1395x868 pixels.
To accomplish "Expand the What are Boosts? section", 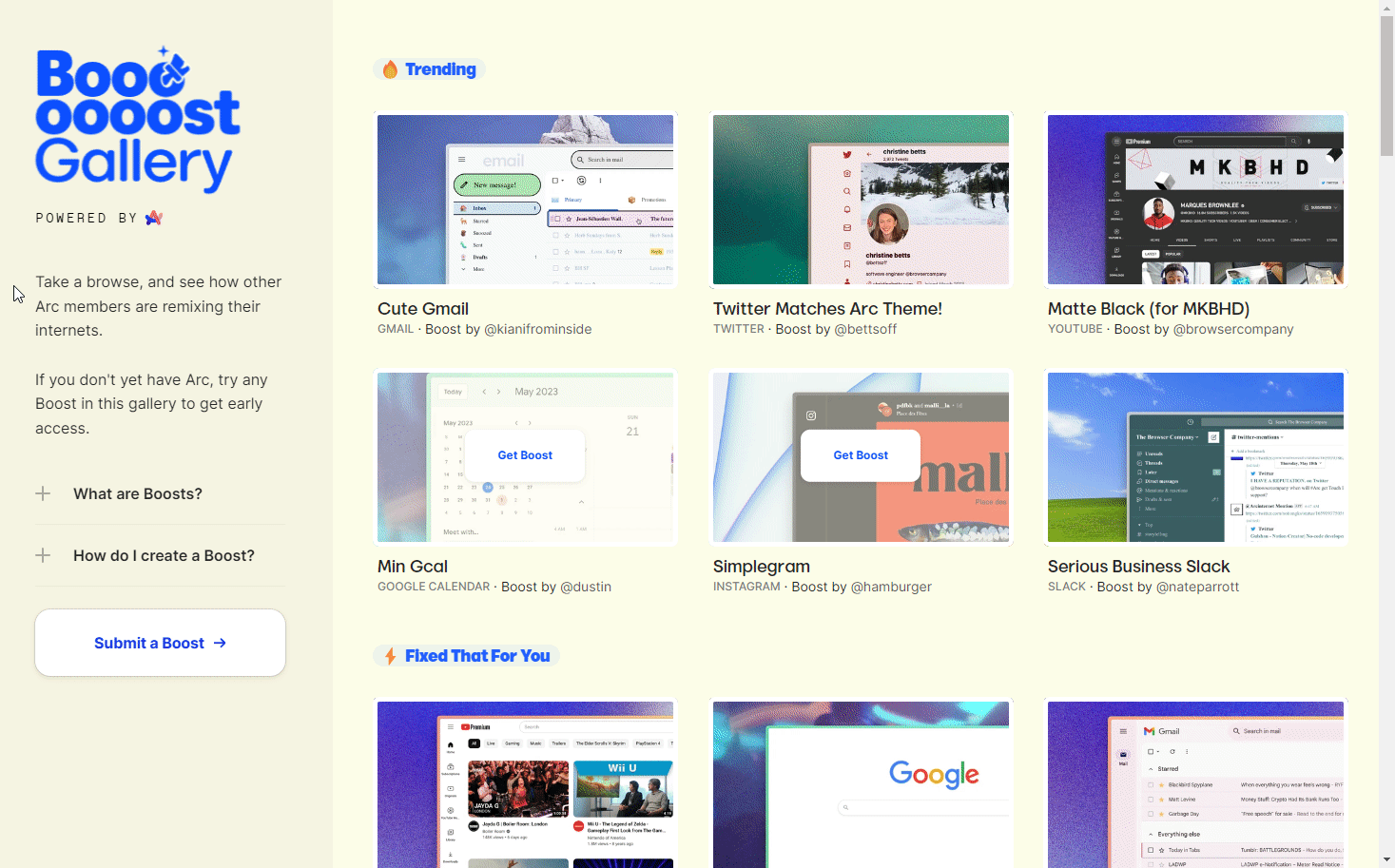I will tap(160, 493).
